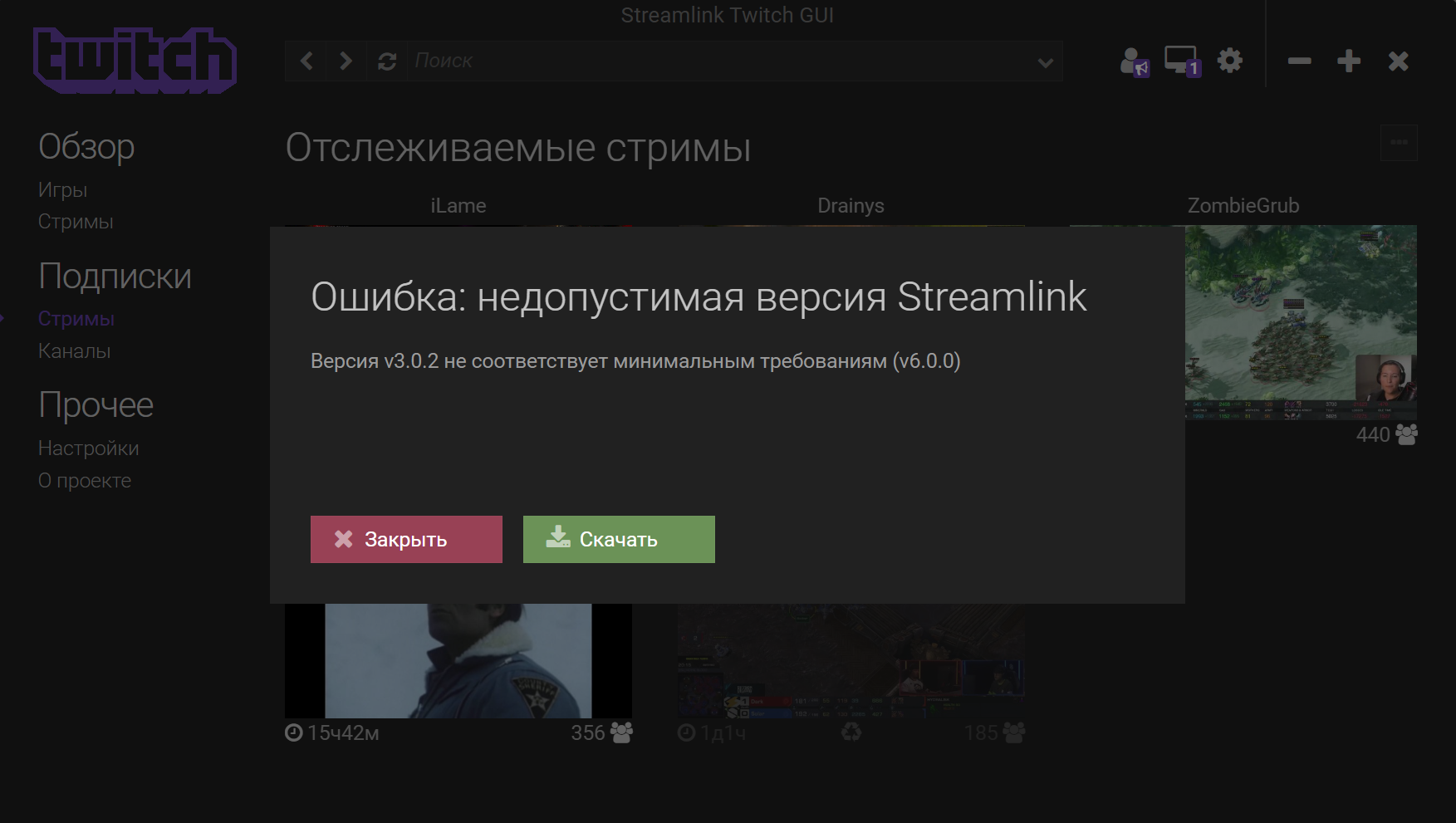Open О проекте page

click(85, 481)
